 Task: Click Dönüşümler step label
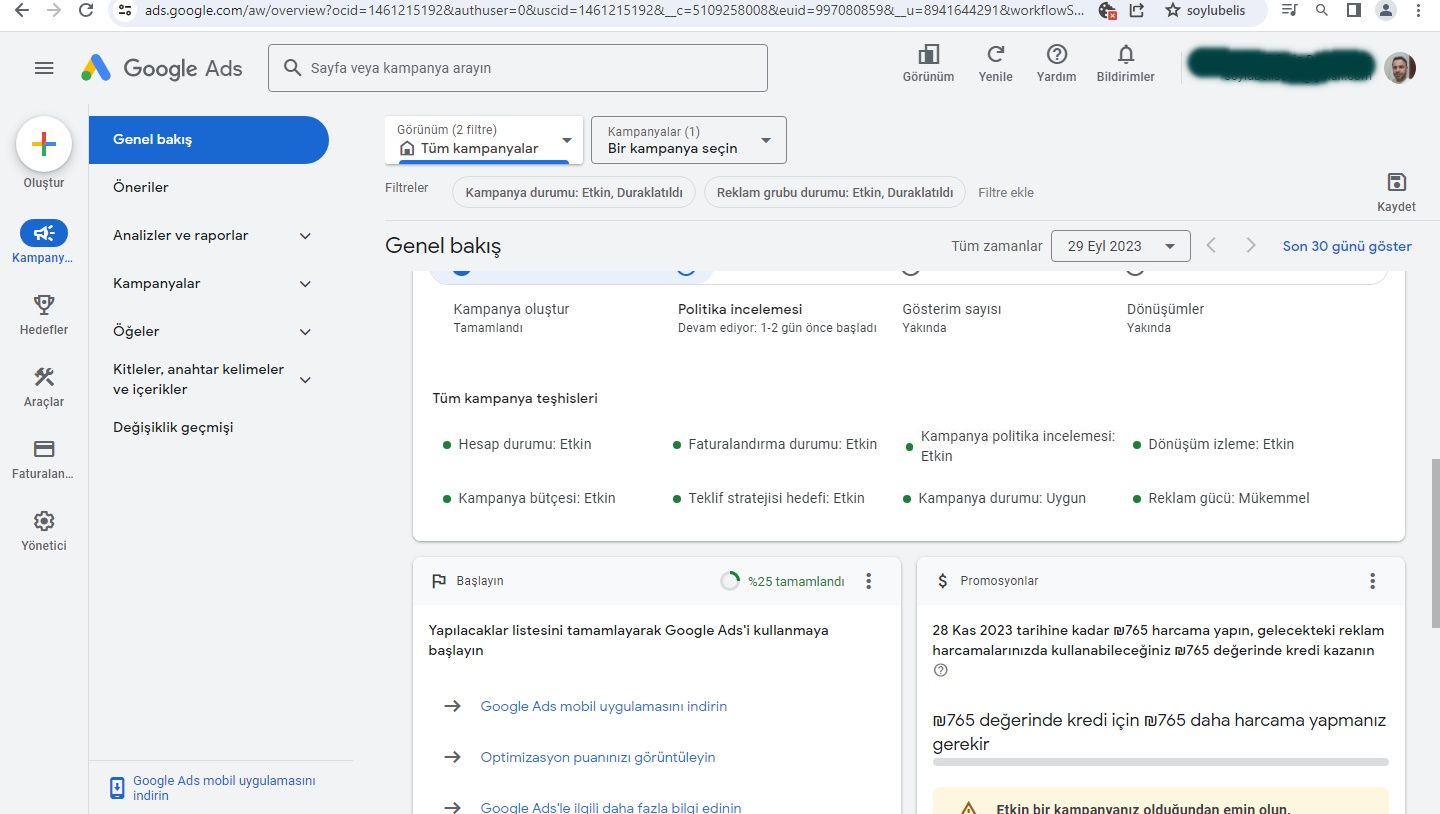coord(1165,309)
